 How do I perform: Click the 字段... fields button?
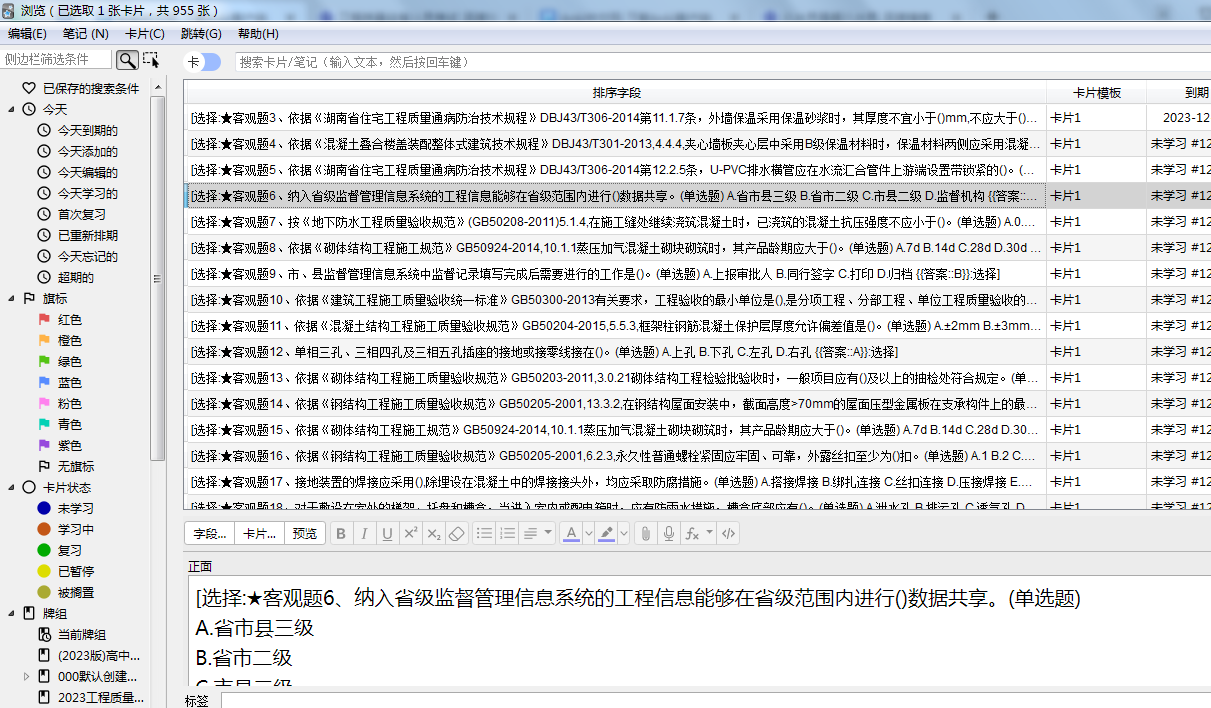(210, 534)
